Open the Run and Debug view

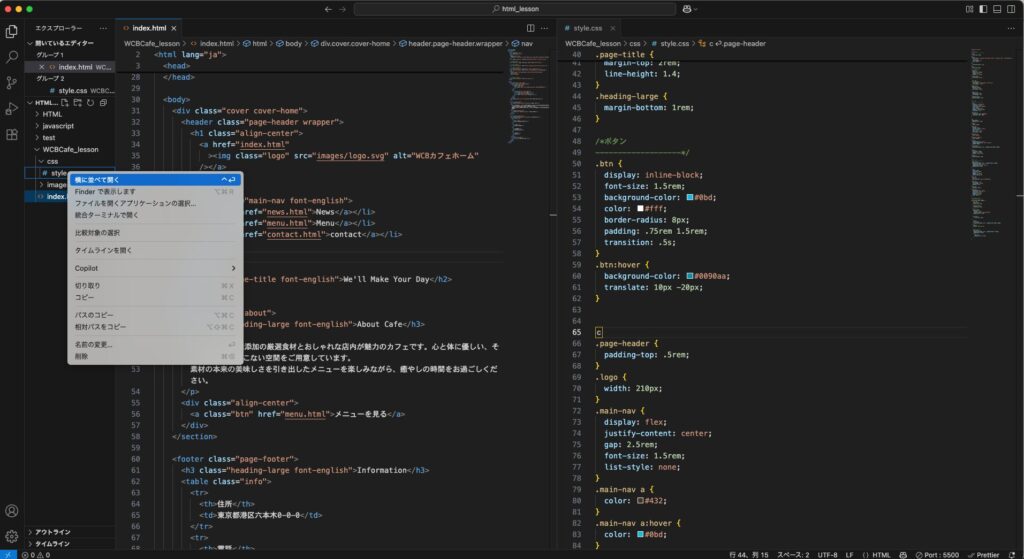[12, 108]
